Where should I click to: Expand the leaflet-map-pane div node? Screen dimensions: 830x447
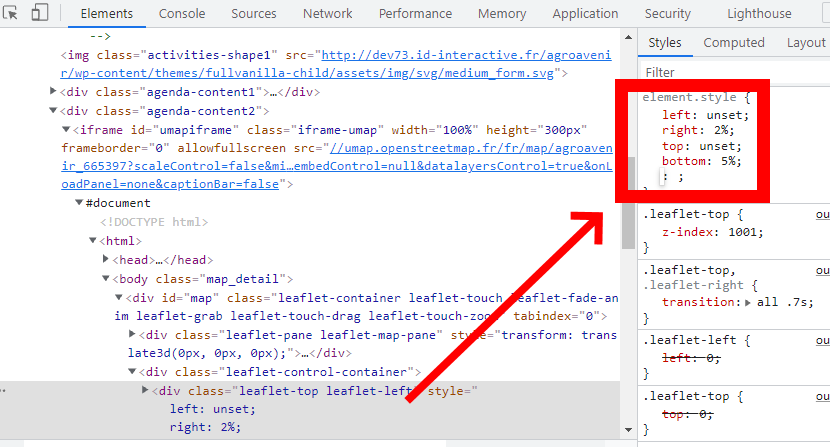coord(132,334)
